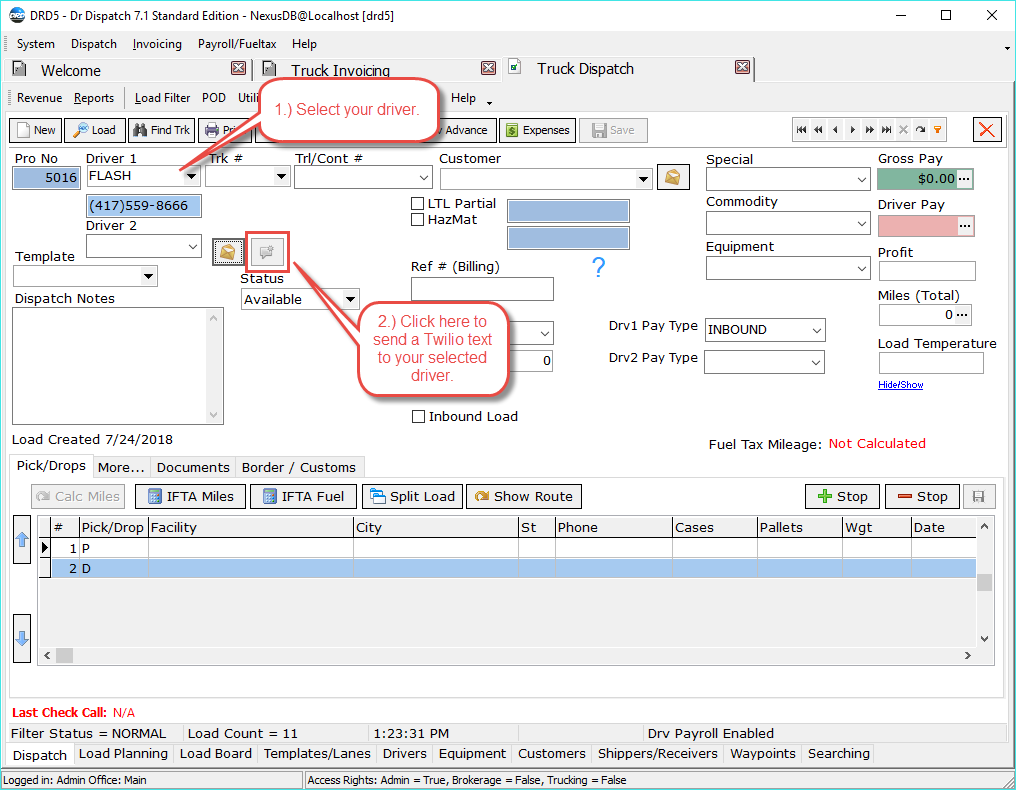Check the Inbound Load checkbox
Screen dimensions: 1016x790
point(419,417)
